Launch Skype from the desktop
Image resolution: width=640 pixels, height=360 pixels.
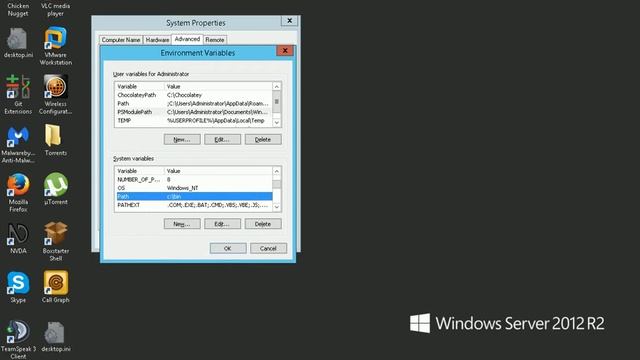point(18,287)
